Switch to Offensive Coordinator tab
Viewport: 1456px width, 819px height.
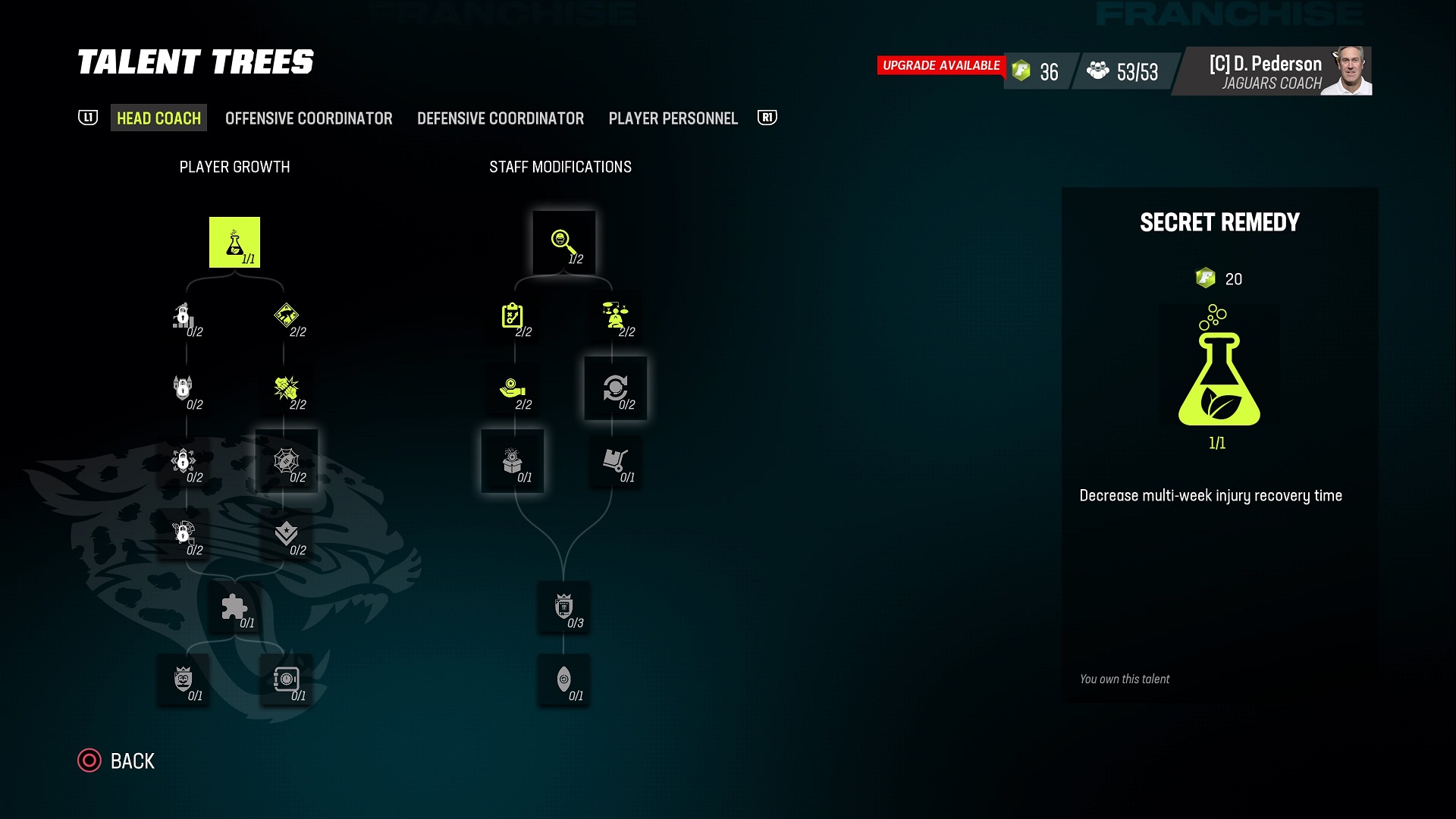309,118
